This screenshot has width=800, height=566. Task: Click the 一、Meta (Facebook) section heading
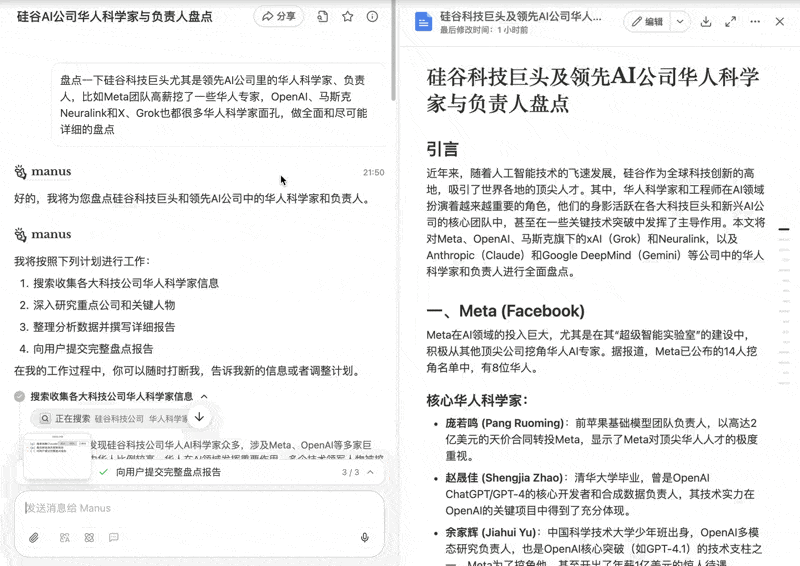(506, 311)
